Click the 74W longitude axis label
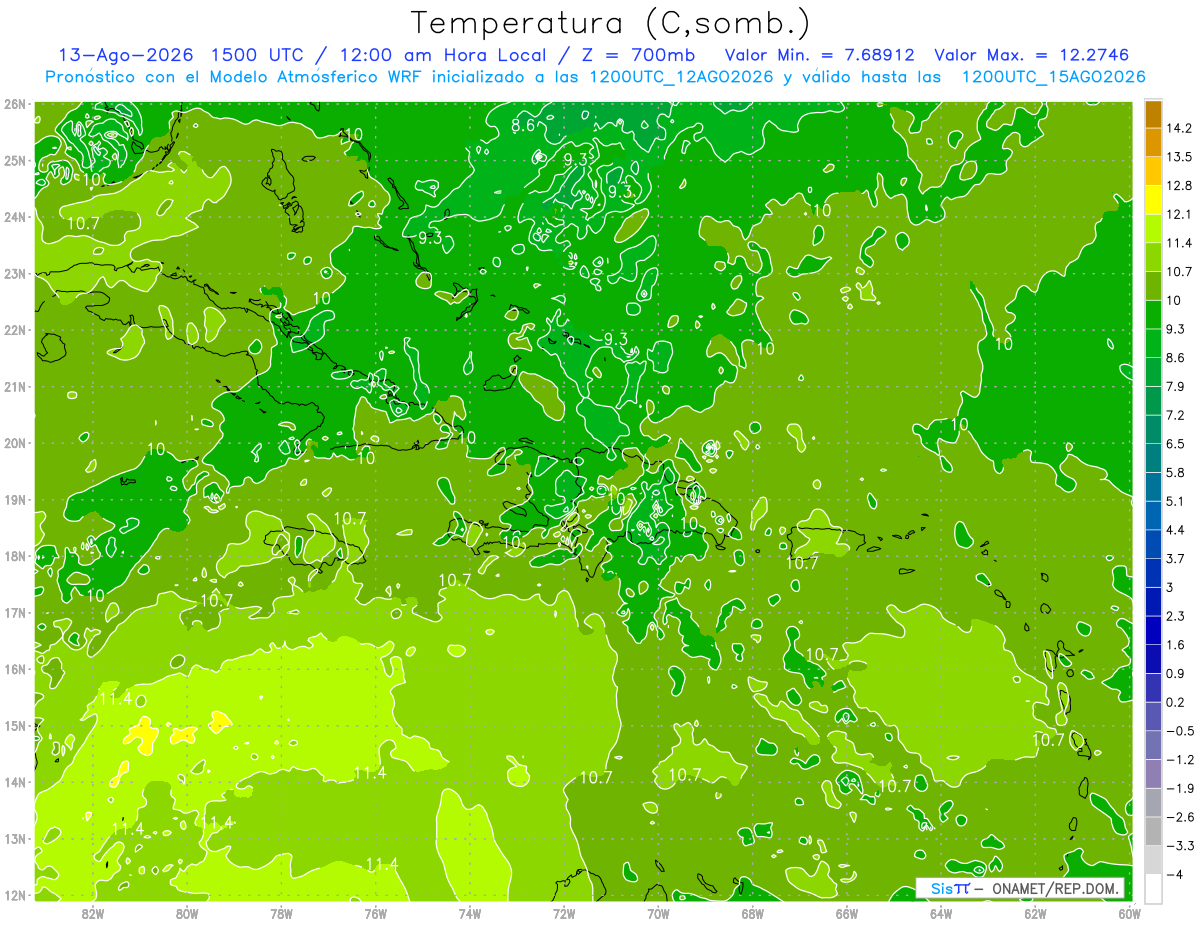This screenshot has width=1200, height=927. pyautogui.click(x=470, y=913)
